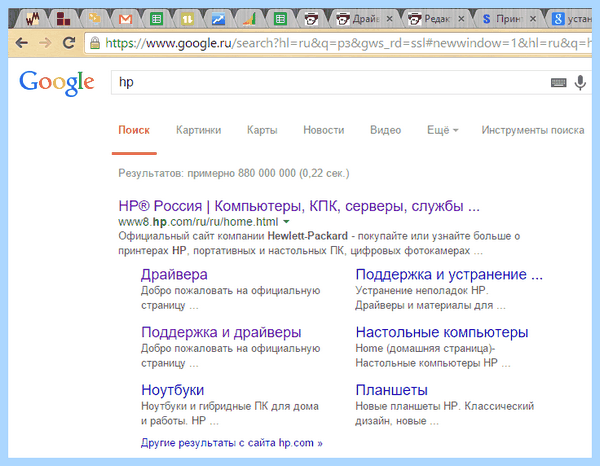Open the second green spreadsheet pinned tab
The image size is (600, 466).
click(280, 19)
